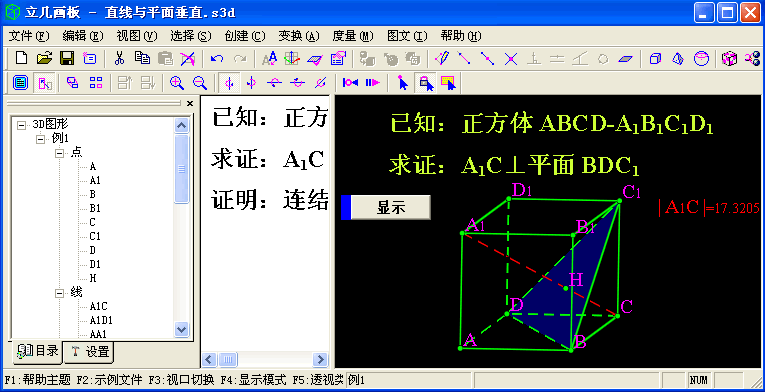Click the zoom out magnifier
Image resolution: width=765 pixels, height=392 pixels.
200,83
